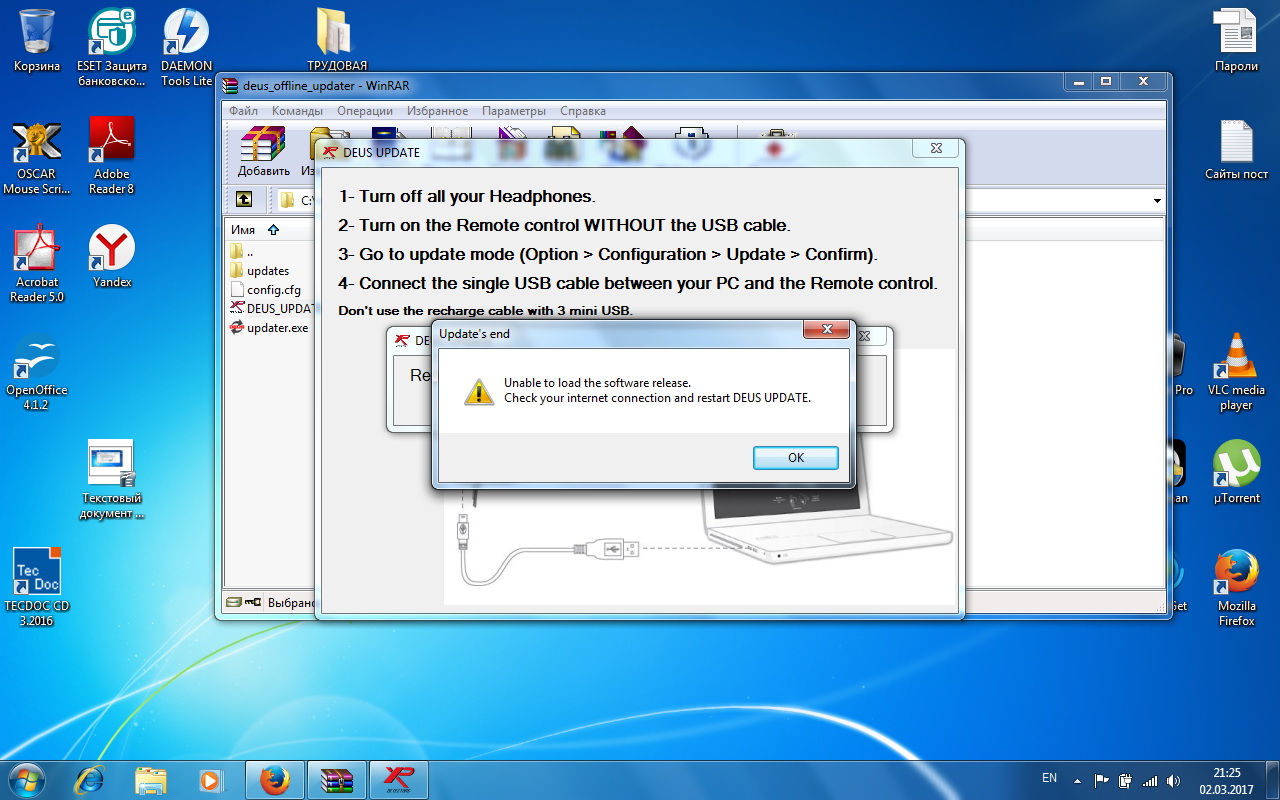The image size is (1280, 800).
Task: Open the Yandex desktop shortcut
Action: [x=112, y=257]
